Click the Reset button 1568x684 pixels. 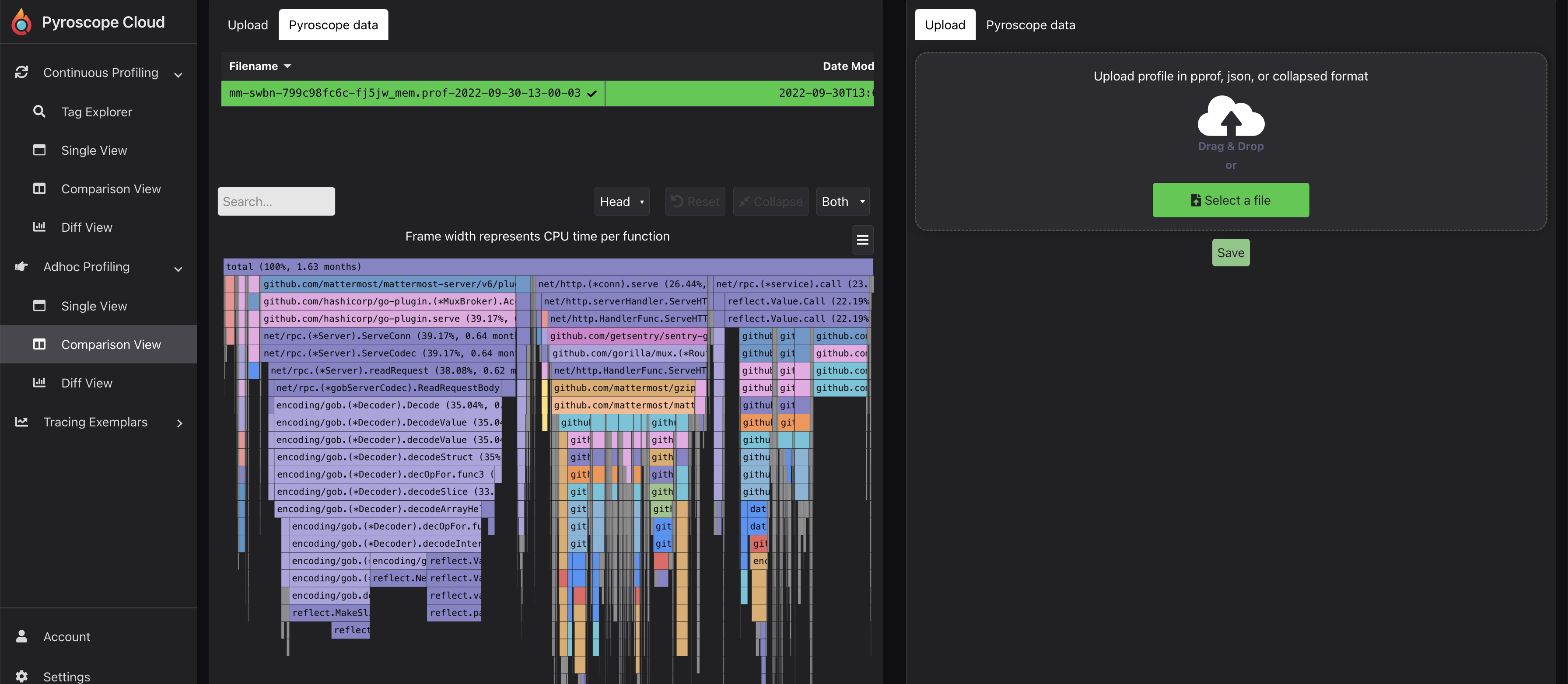694,202
